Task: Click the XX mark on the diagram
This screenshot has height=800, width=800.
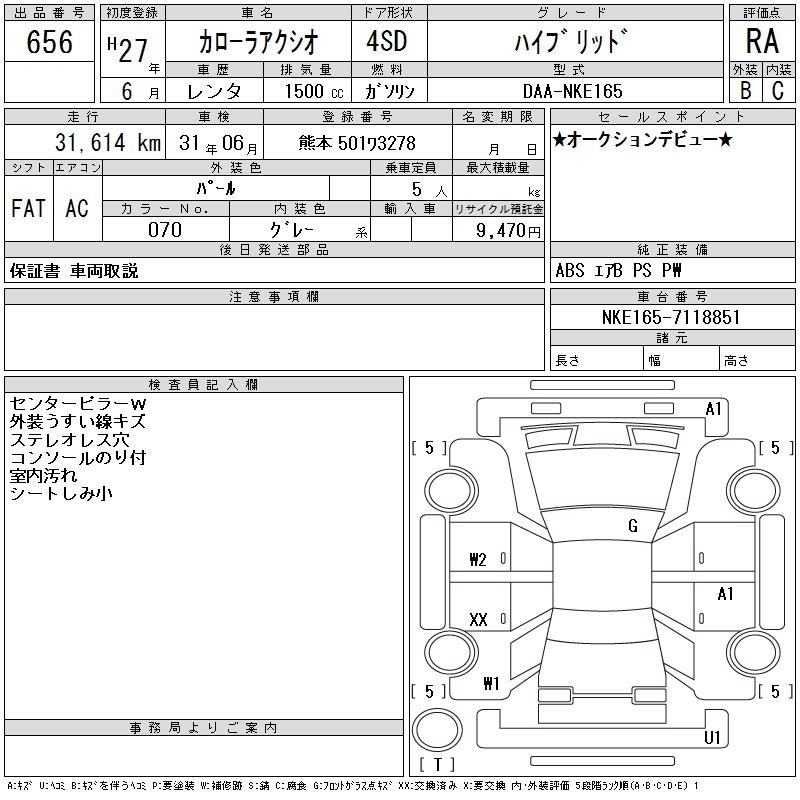Action: click(478, 619)
